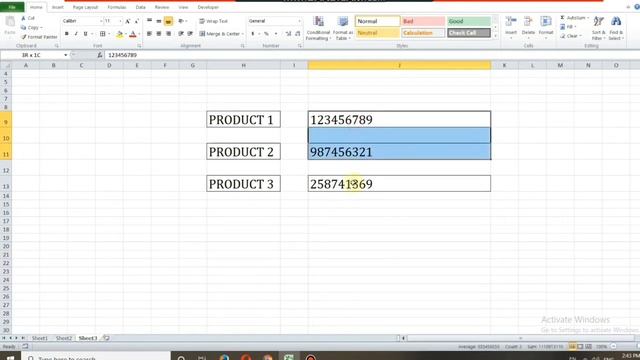Apply the red font color

(x=133, y=34)
